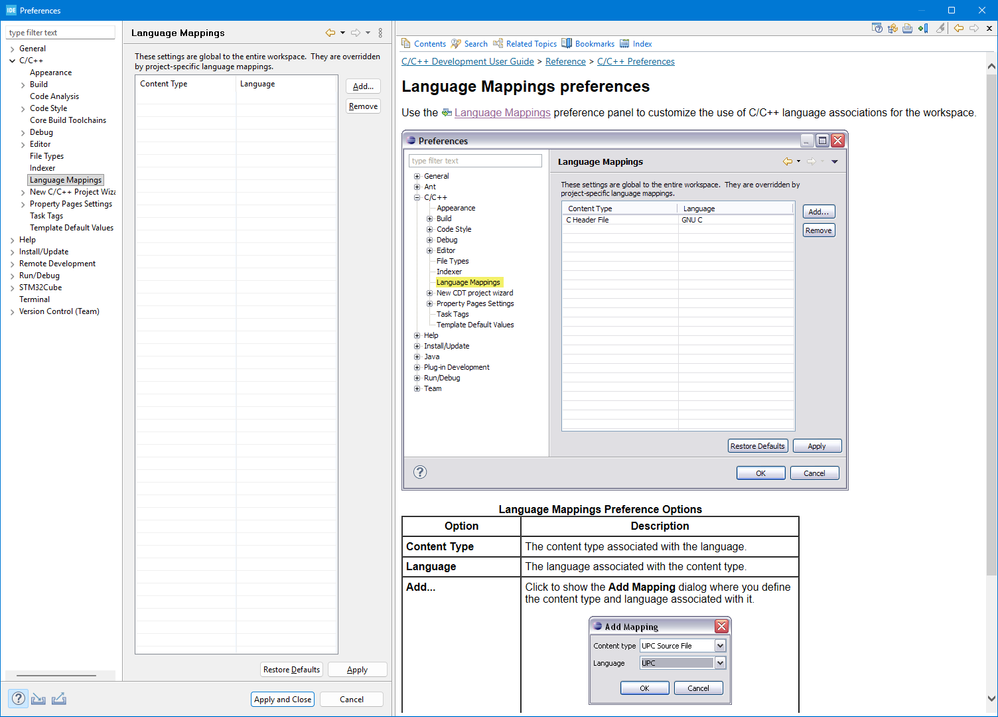This screenshot has width=998, height=717.
Task: Expand the General preferences tree node
Action: pyautogui.click(x=12, y=49)
